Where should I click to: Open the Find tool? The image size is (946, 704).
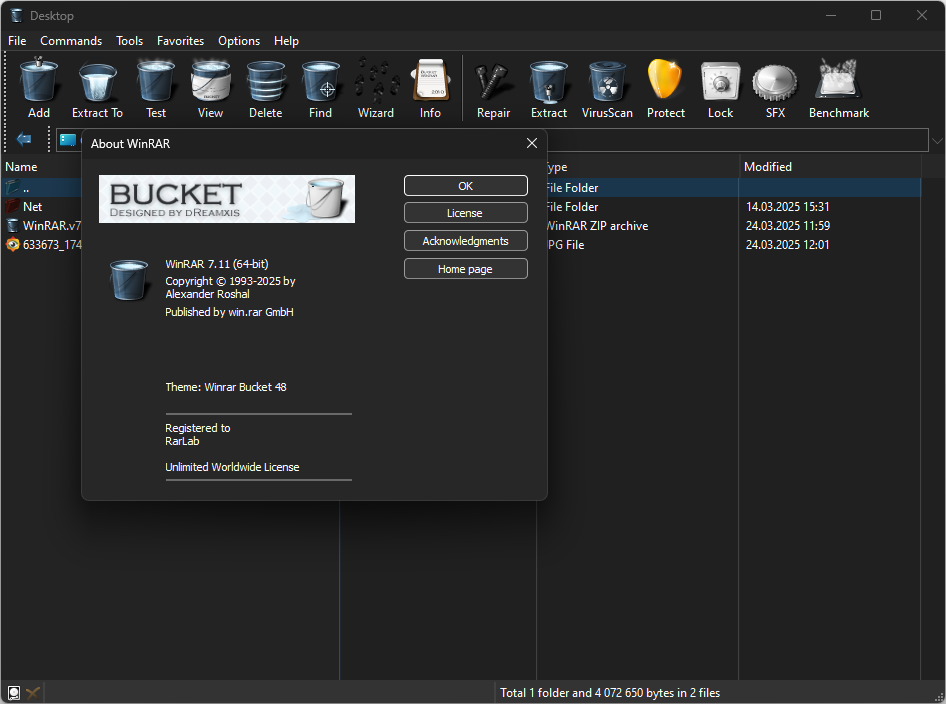tap(320, 88)
